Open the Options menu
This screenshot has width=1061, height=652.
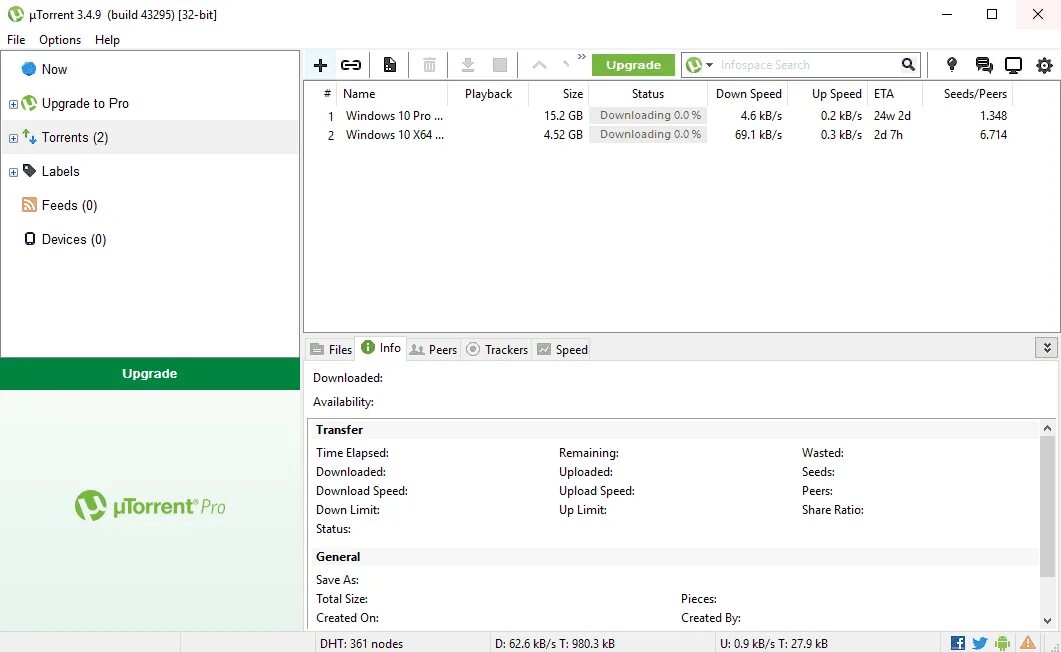coord(60,40)
